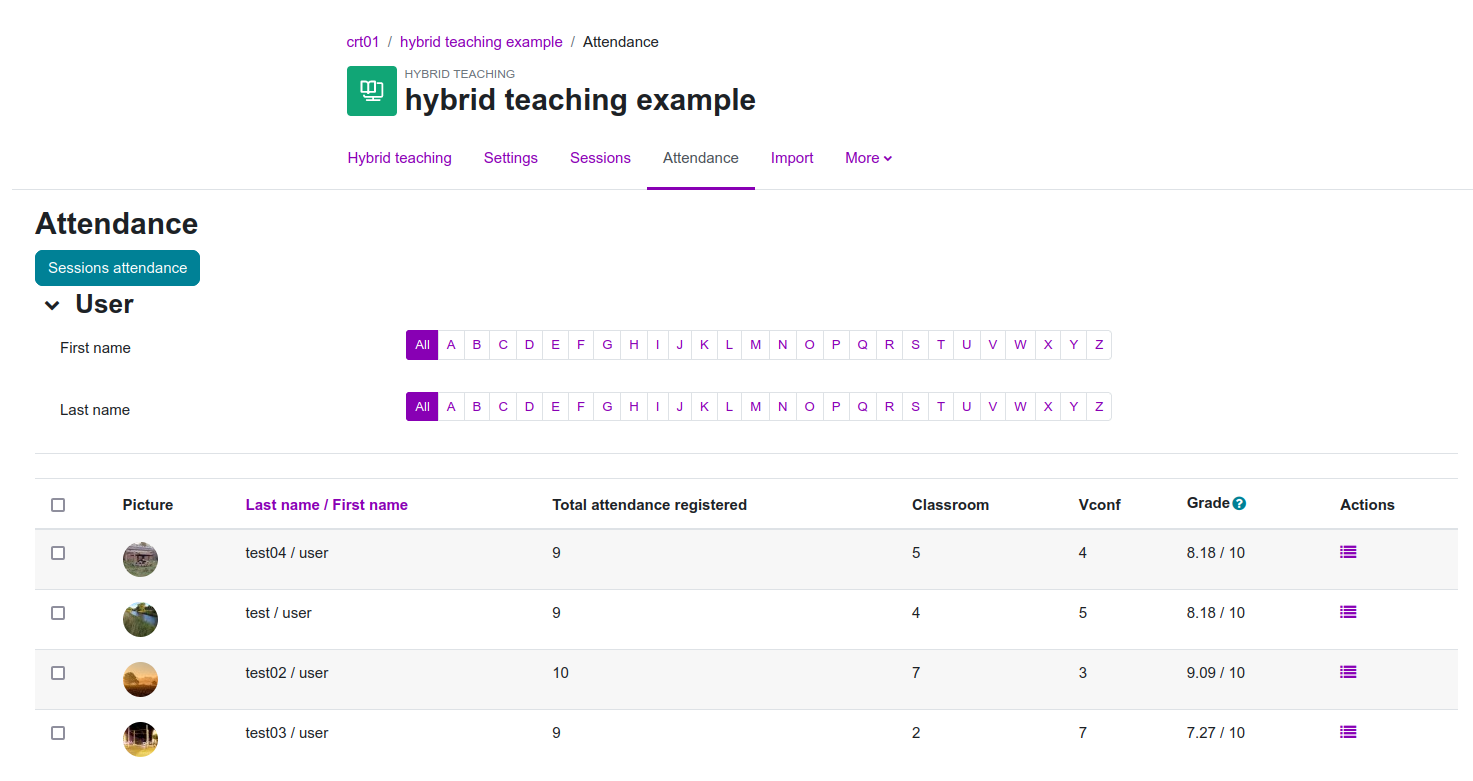1473x781 pixels.
Task: Open hybrid teaching example breadcrumb link
Action: pos(481,42)
